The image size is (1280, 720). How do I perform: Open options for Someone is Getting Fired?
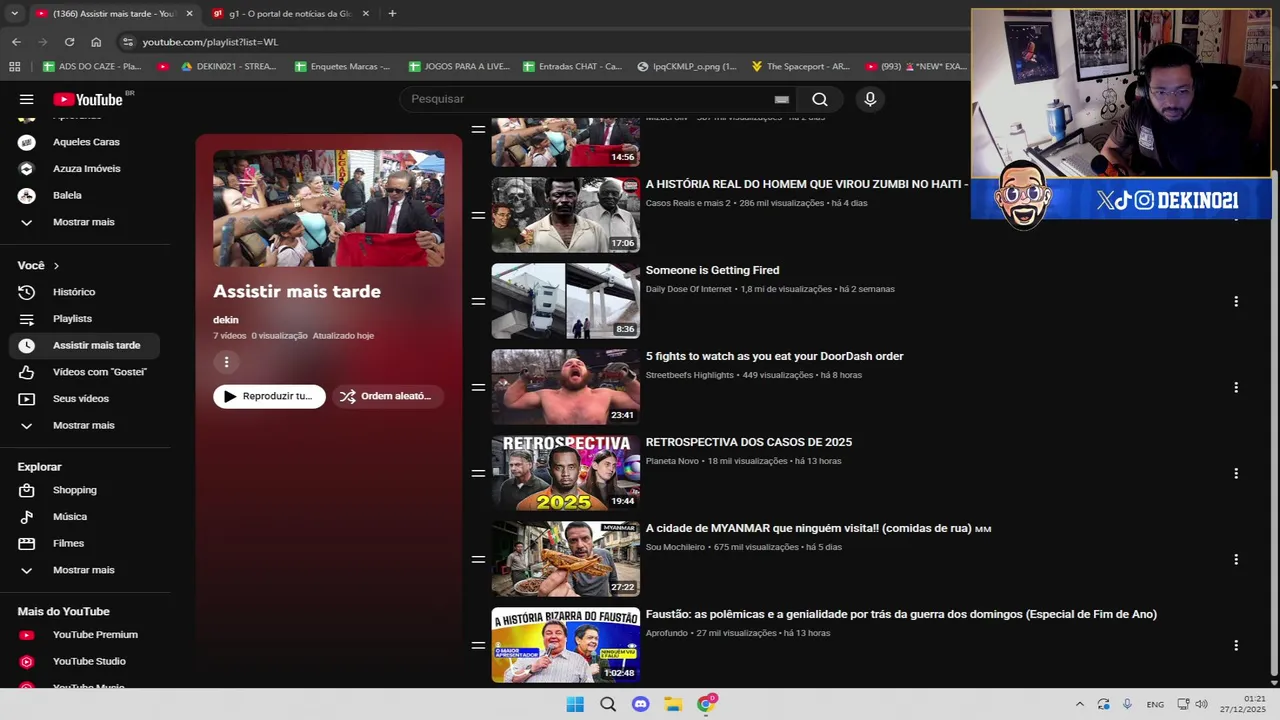(1236, 301)
